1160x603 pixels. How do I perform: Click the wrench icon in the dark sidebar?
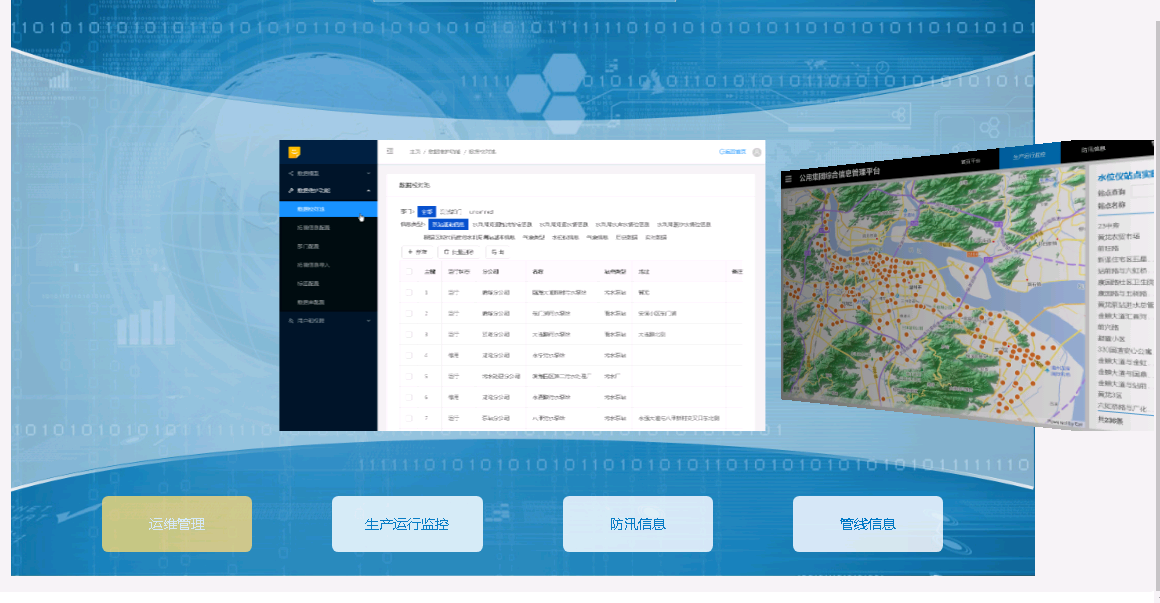(291, 190)
